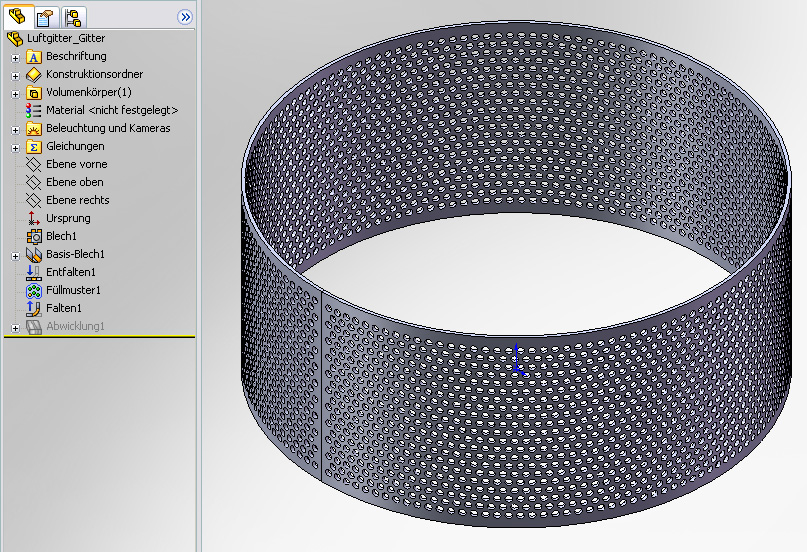Click the Ursprung origin icon
807x552 pixels.
point(33,219)
